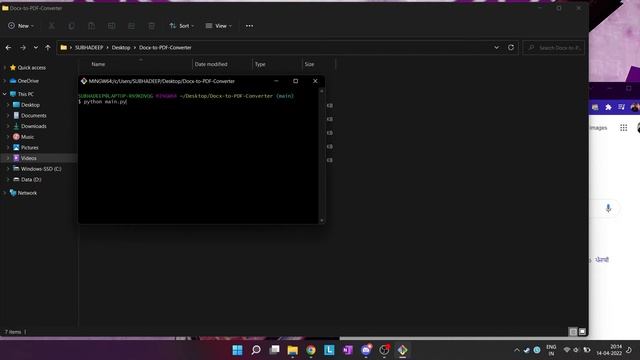Screen dimensions: 640x360
Task: Open the View dropdown menu
Action: pos(218,26)
